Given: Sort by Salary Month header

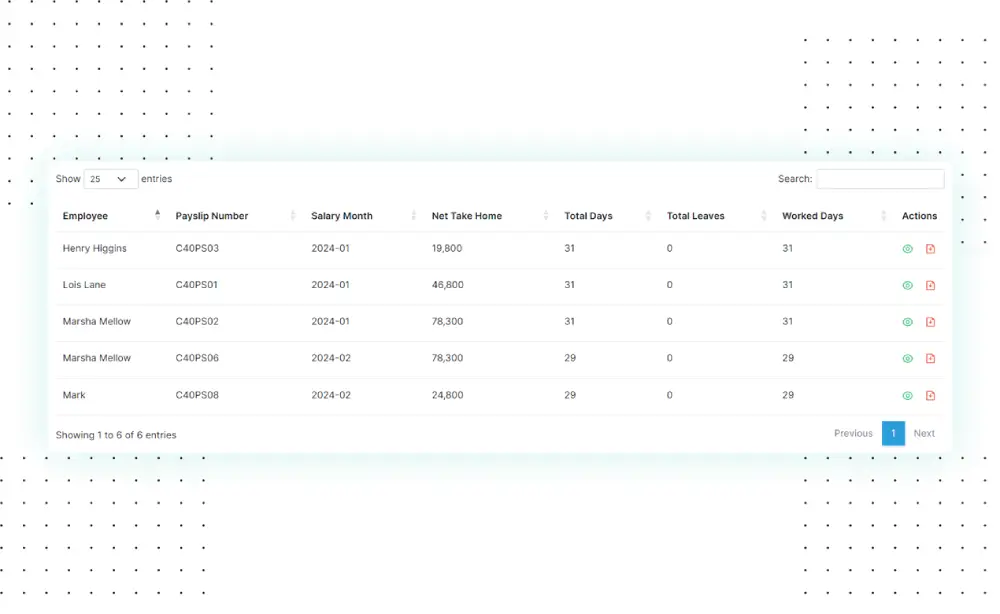Looking at the screenshot, I should pyautogui.click(x=342, y=216).
